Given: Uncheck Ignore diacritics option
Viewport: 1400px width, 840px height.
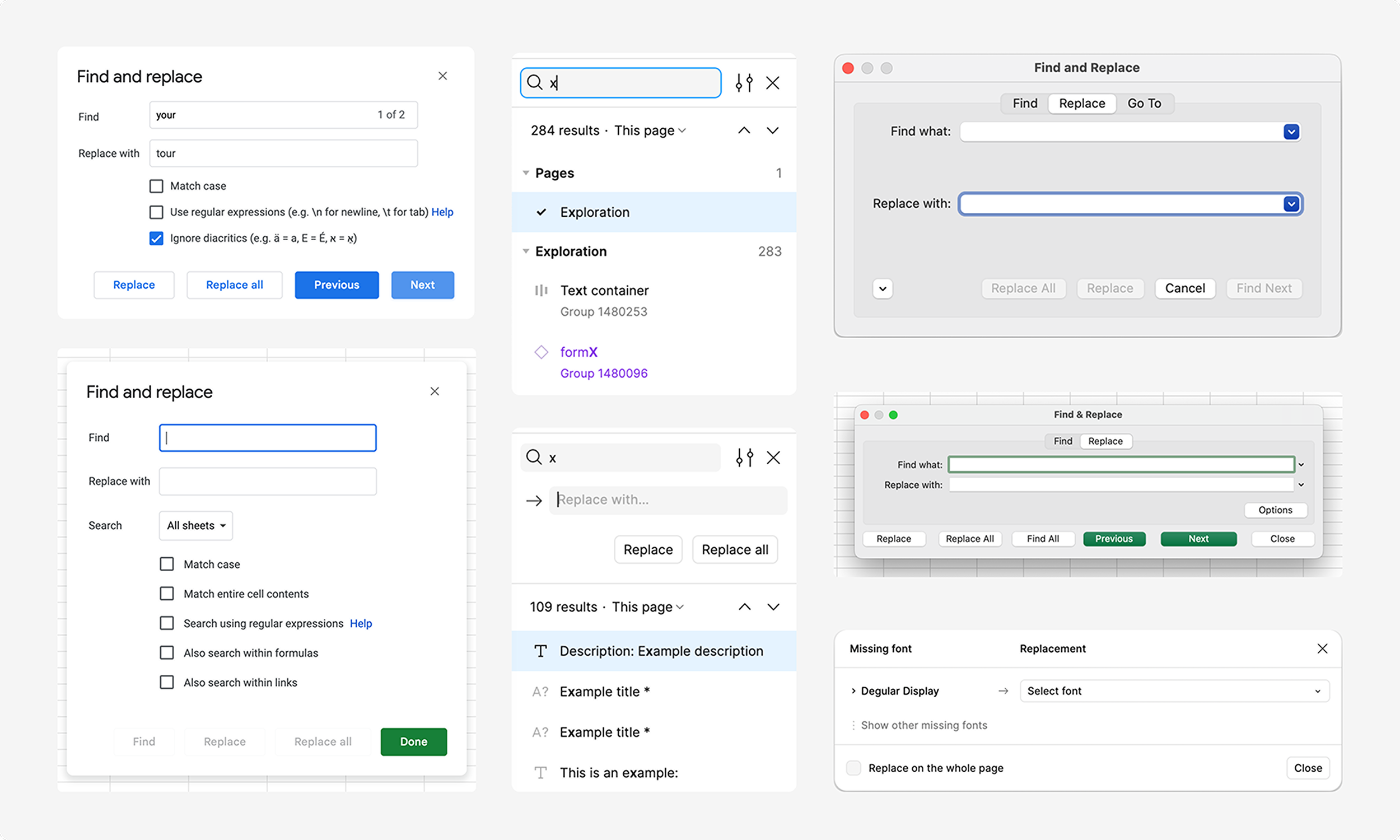Looking at the screenshot, I should 156,239.
